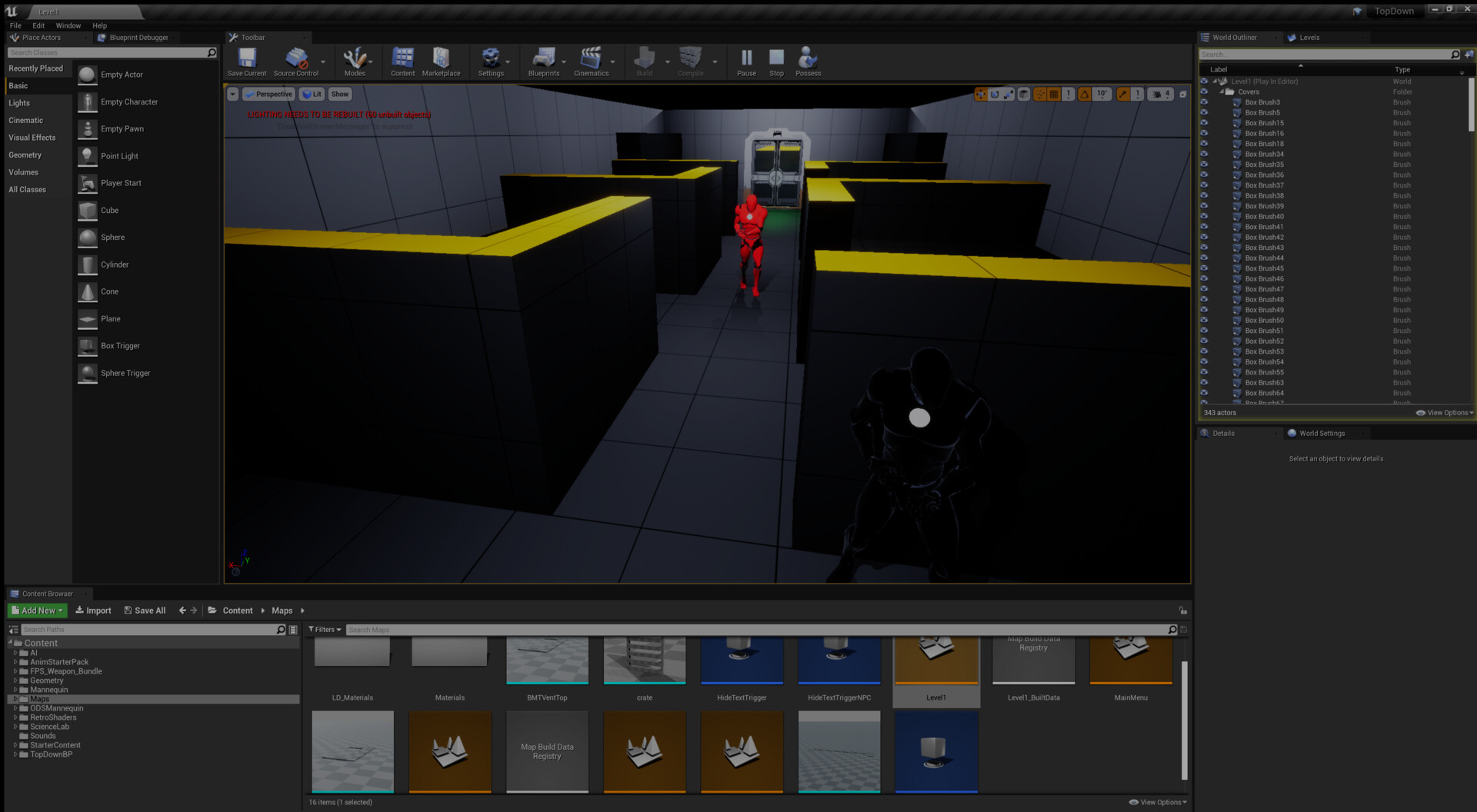Click the Import button
This screenshot has width=1477, height=812.
click(x=93, y=611)
